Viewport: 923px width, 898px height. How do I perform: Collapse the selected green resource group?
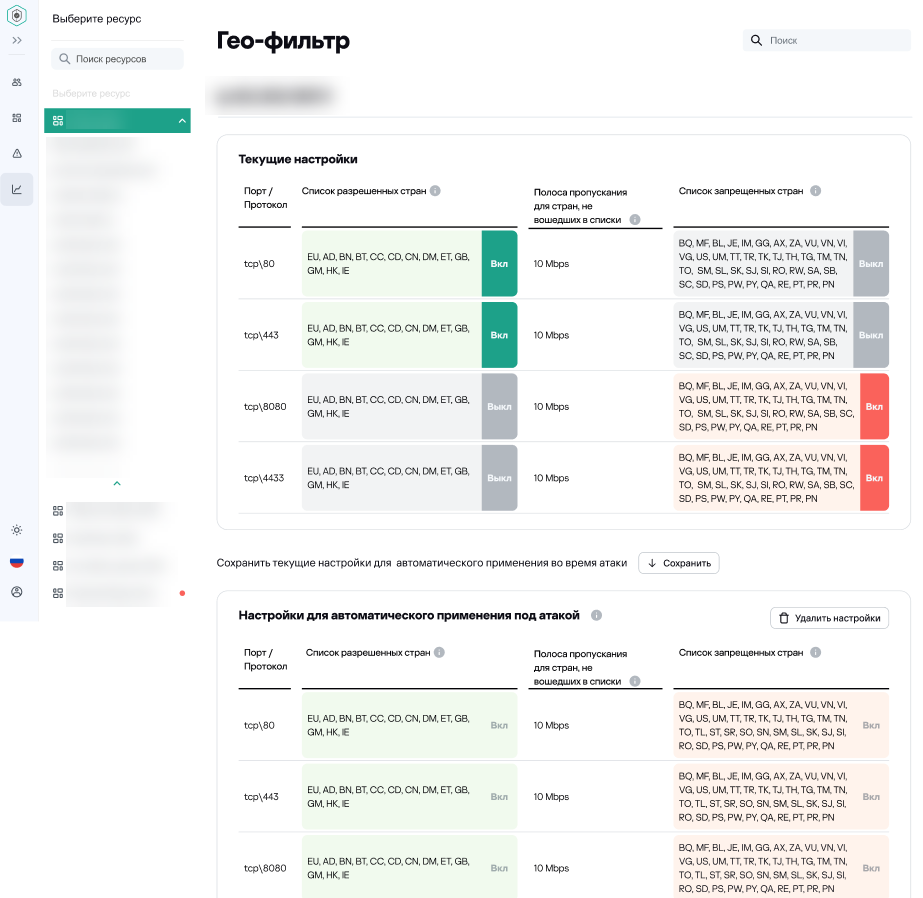click(x=181, y=121)
